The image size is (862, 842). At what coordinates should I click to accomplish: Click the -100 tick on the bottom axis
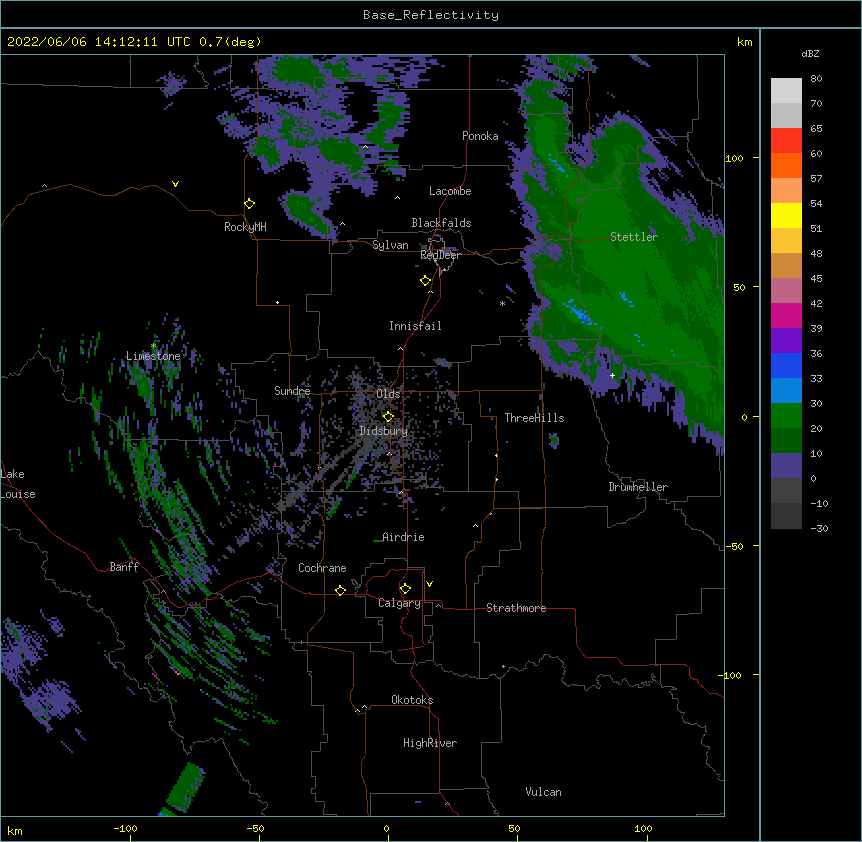click(125, 828)
